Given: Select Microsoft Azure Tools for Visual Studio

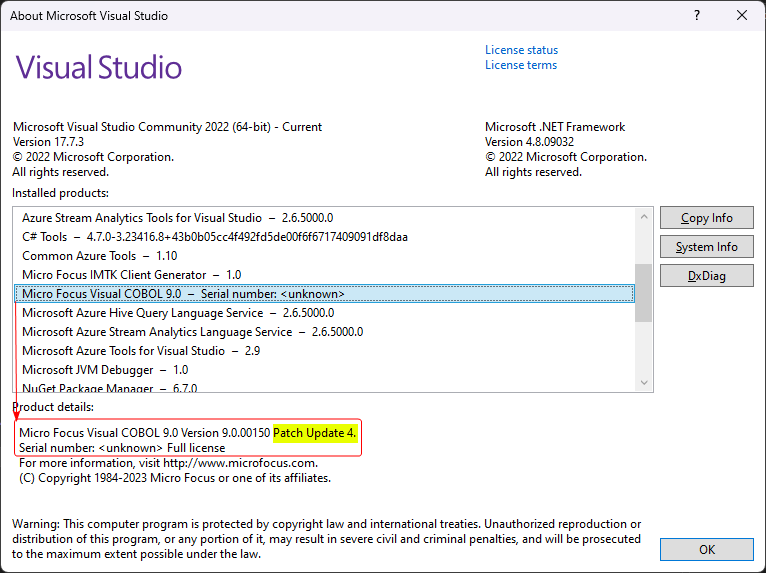Looking at the screenshot, I should (x=140, y=351).
